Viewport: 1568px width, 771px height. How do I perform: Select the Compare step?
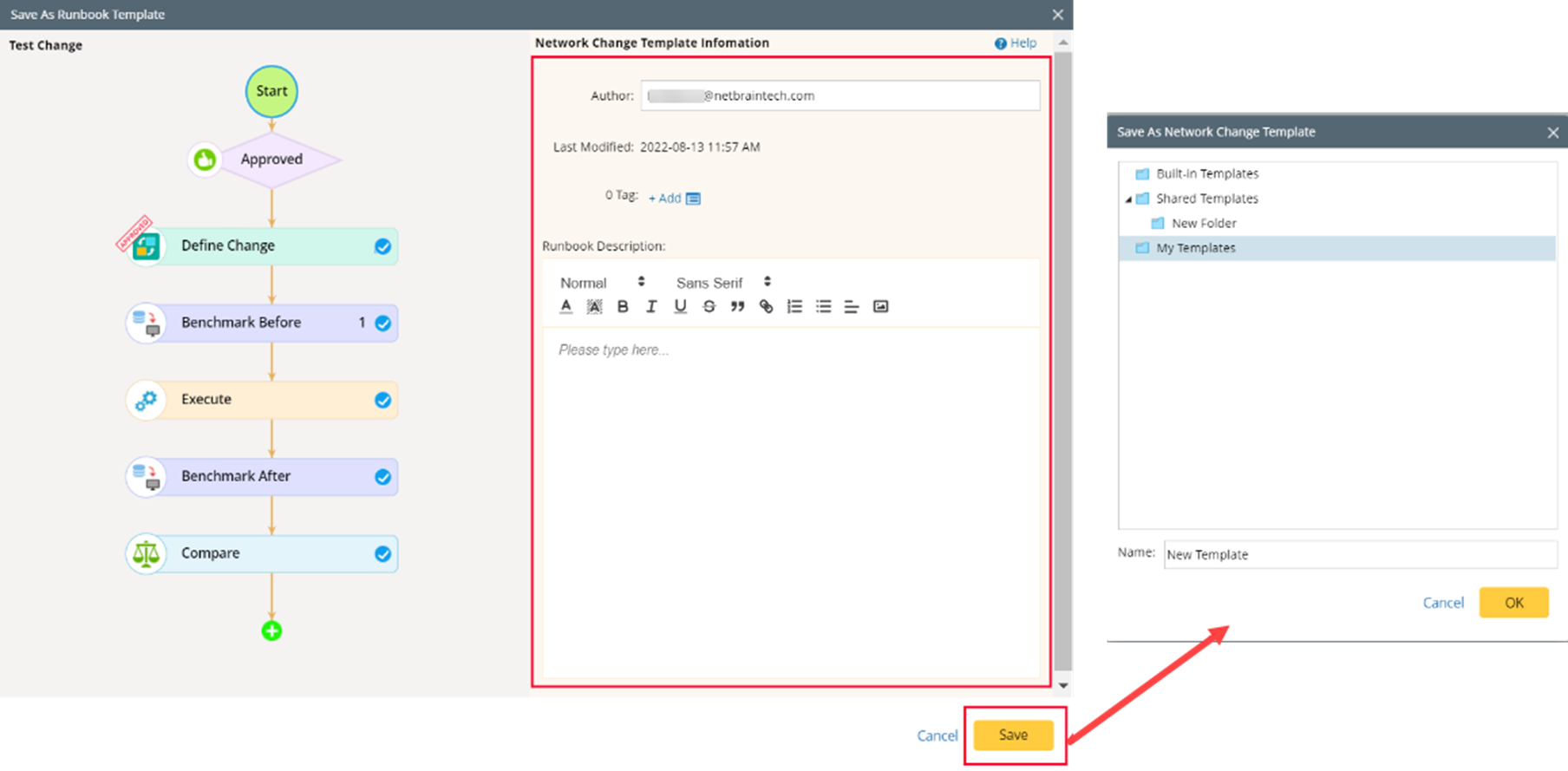[263, 553]
